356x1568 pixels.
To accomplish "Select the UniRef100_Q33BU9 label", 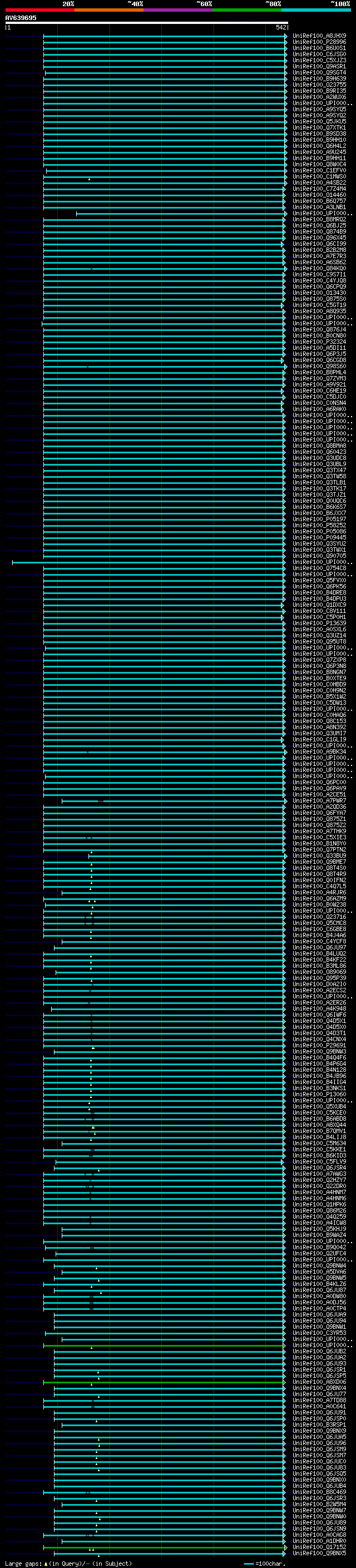I will 319,856.
